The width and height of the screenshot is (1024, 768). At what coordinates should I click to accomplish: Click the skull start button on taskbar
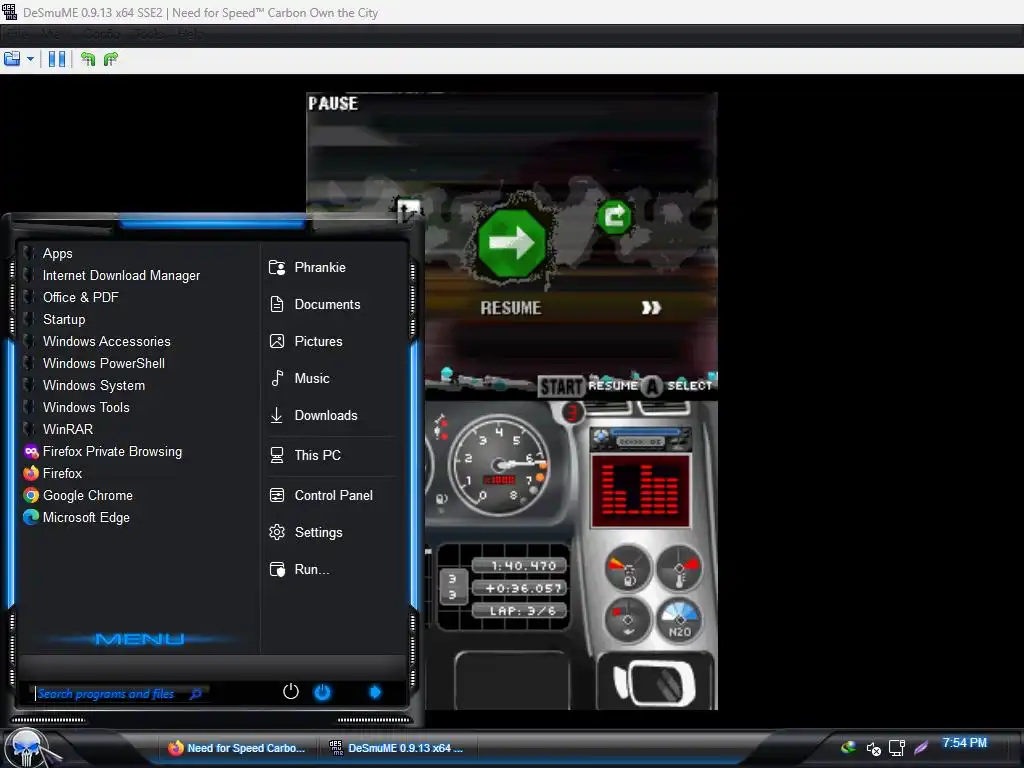[27, 748]
